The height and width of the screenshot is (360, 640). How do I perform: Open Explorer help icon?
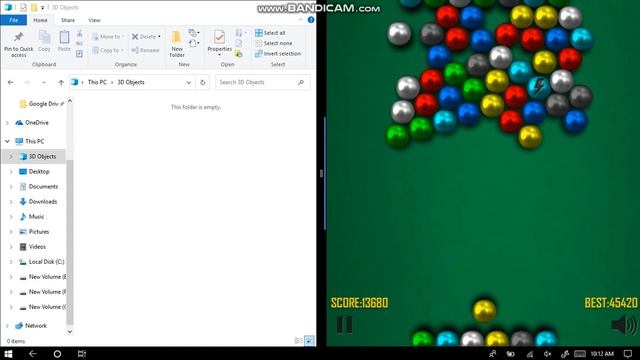coord(311,20)
